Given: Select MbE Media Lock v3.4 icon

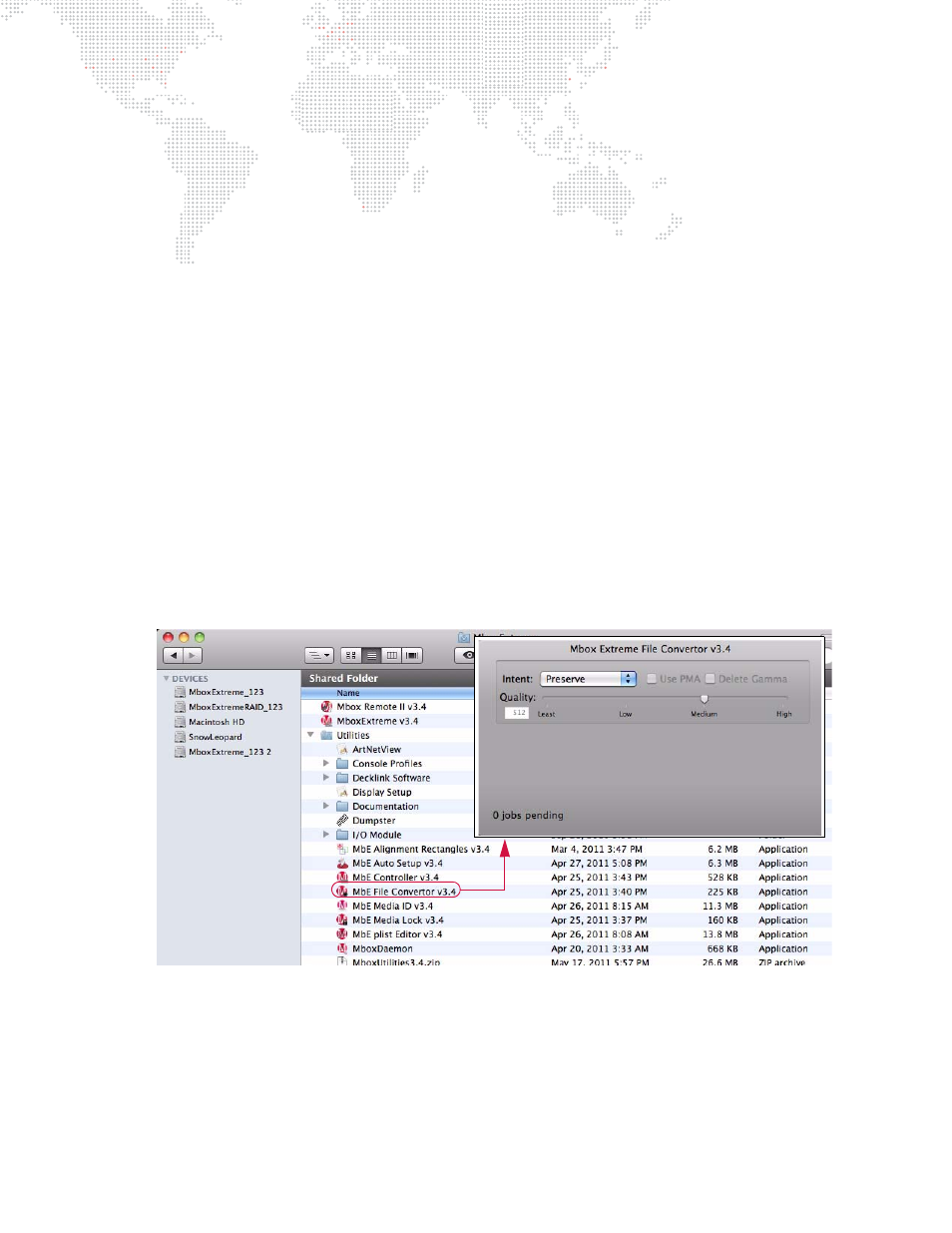Looking at the screenshot, I should (342, 921).
